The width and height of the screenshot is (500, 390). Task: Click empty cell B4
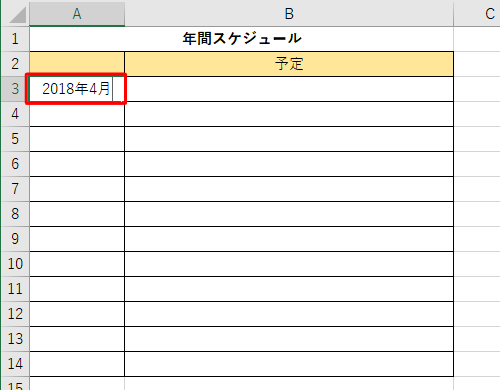tap(289, 114)
